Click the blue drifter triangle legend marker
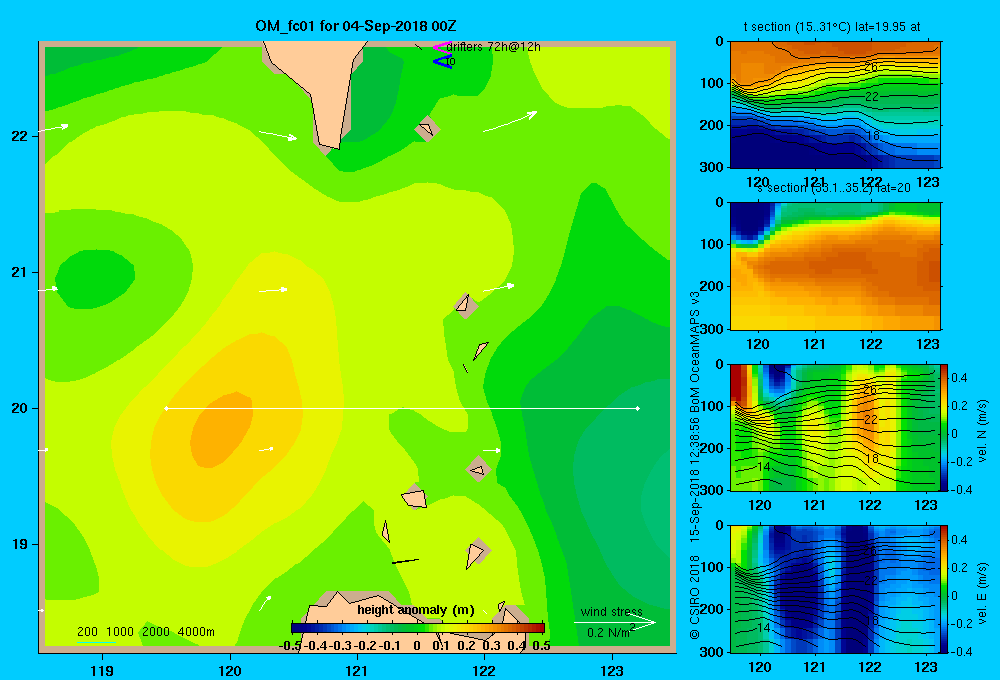Image resolution: width=1000 pixels, height=680 pixels. pos(442,62)
